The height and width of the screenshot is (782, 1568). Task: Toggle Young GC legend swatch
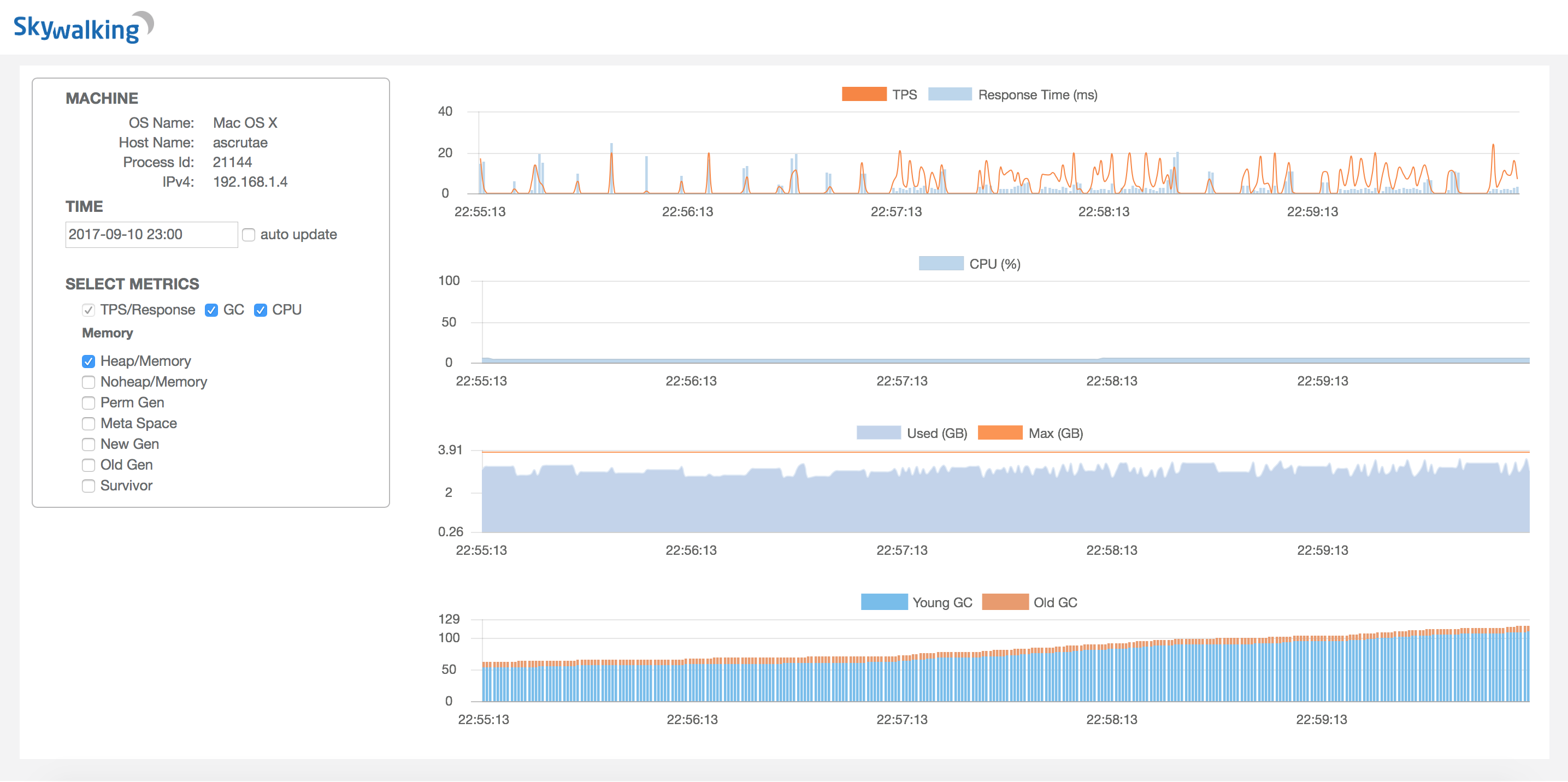885,602
